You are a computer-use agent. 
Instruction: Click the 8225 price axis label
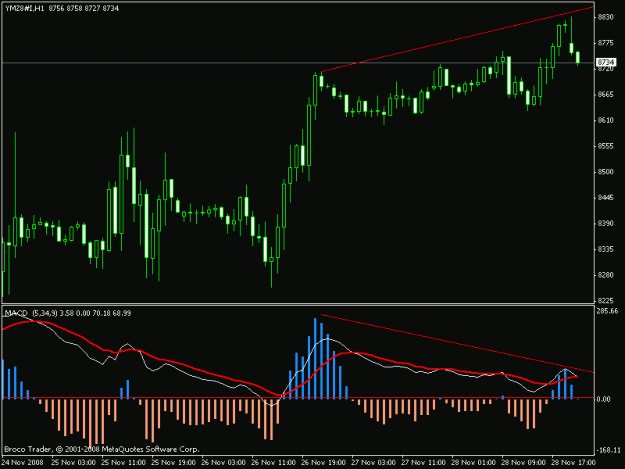[x=605, y=301]
